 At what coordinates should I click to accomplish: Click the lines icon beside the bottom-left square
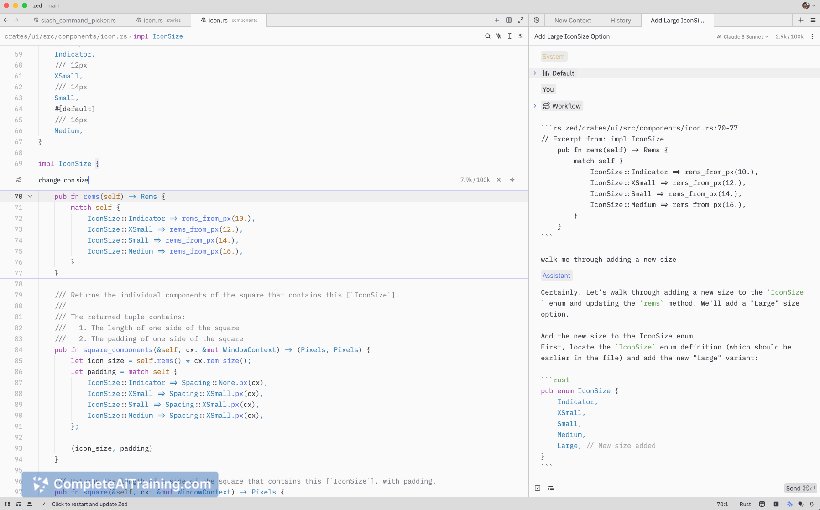pos(551,488)
